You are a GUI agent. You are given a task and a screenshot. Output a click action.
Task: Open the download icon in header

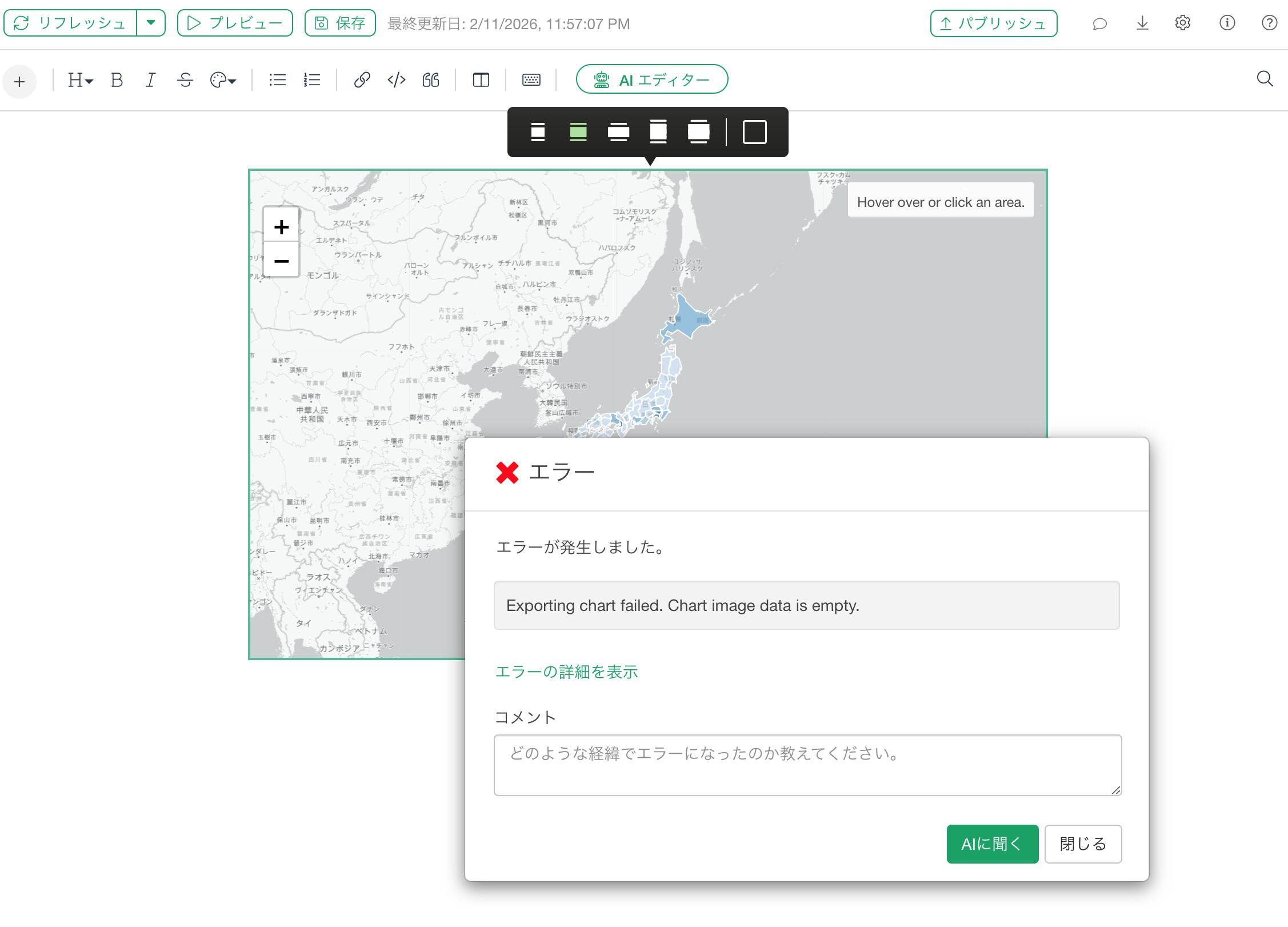click(x=1142, y=23)
